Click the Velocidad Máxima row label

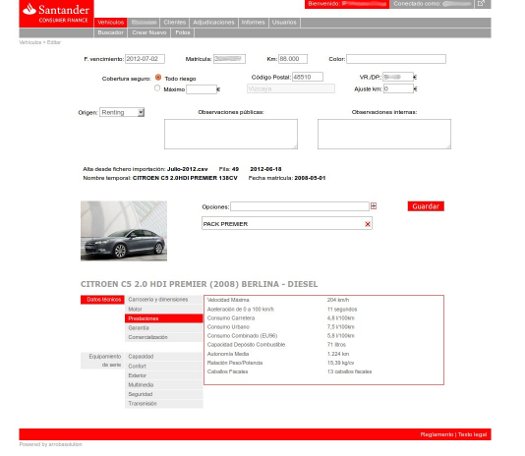228,300
